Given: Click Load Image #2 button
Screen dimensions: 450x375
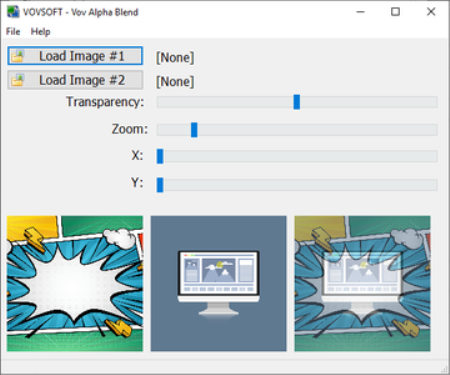Looking at the screenshot, I should 75,80.
